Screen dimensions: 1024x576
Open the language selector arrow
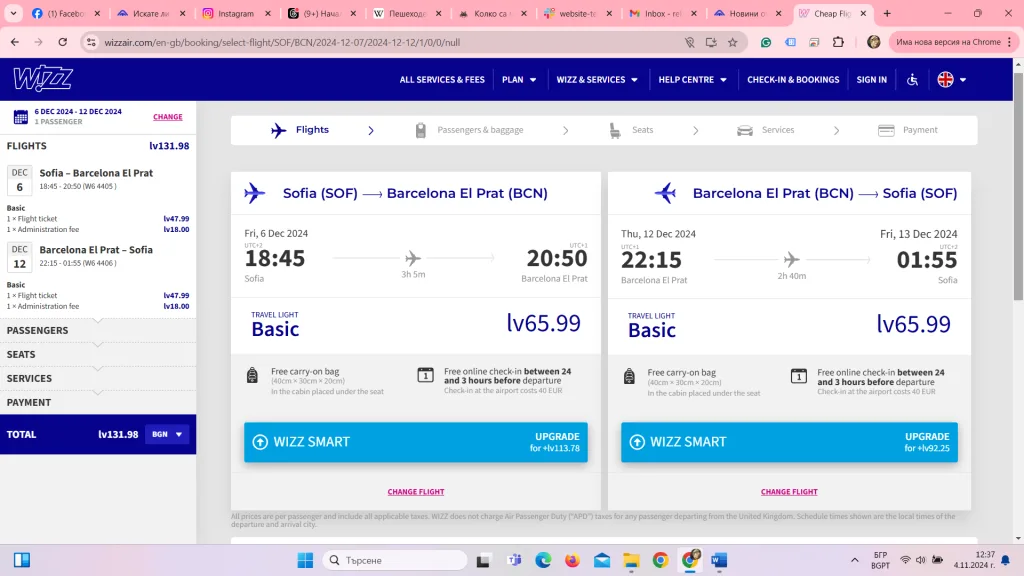tap(963, 80)
